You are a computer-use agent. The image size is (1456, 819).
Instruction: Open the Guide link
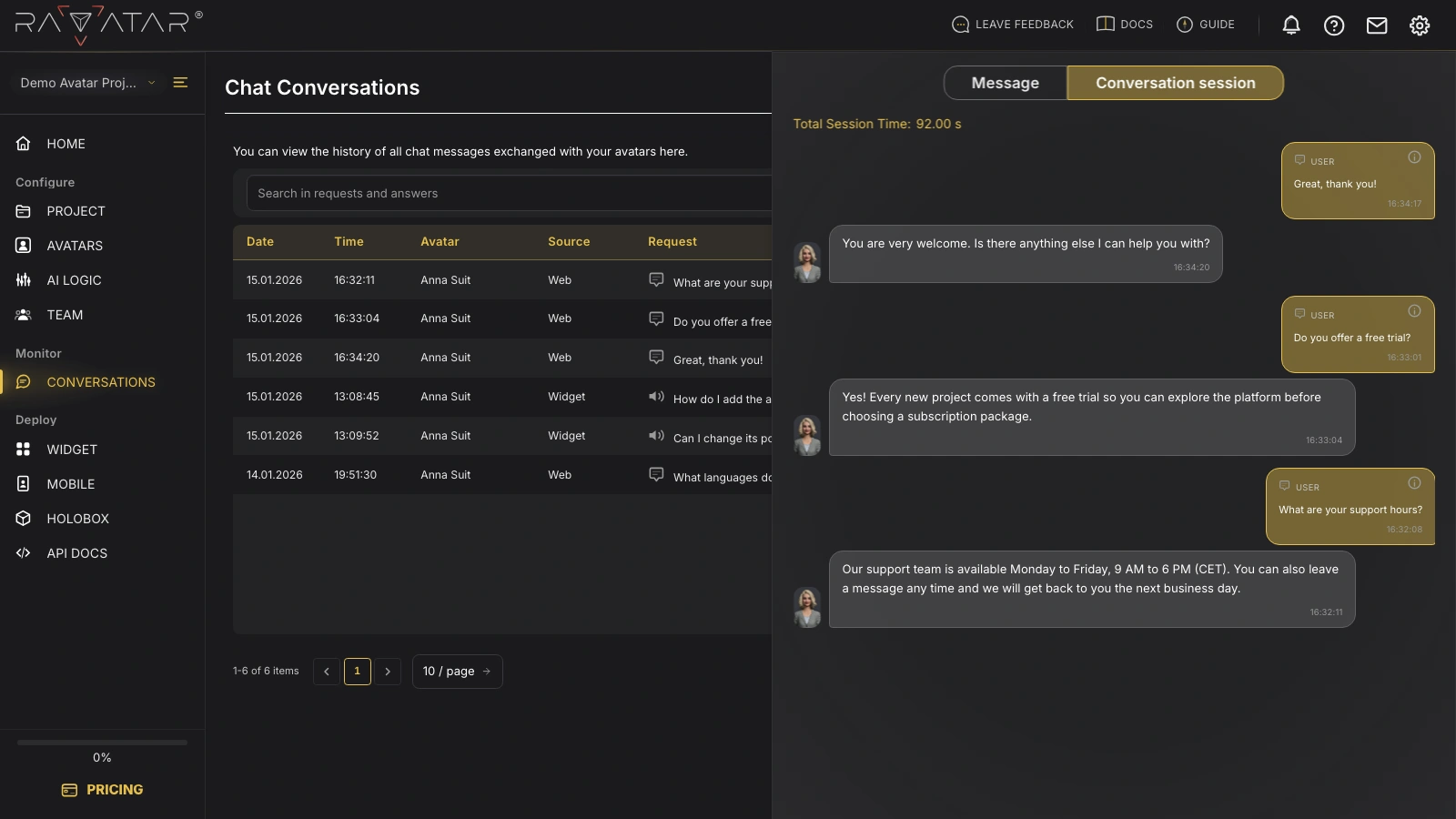coord(1206,25)
